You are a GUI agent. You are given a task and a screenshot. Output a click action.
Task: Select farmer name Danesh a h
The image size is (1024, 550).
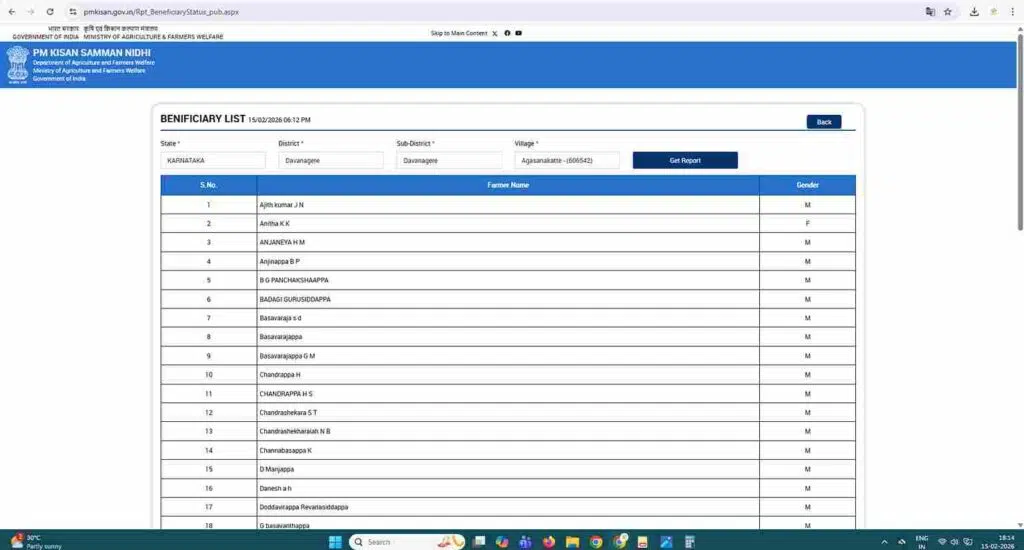coord(276,489)
